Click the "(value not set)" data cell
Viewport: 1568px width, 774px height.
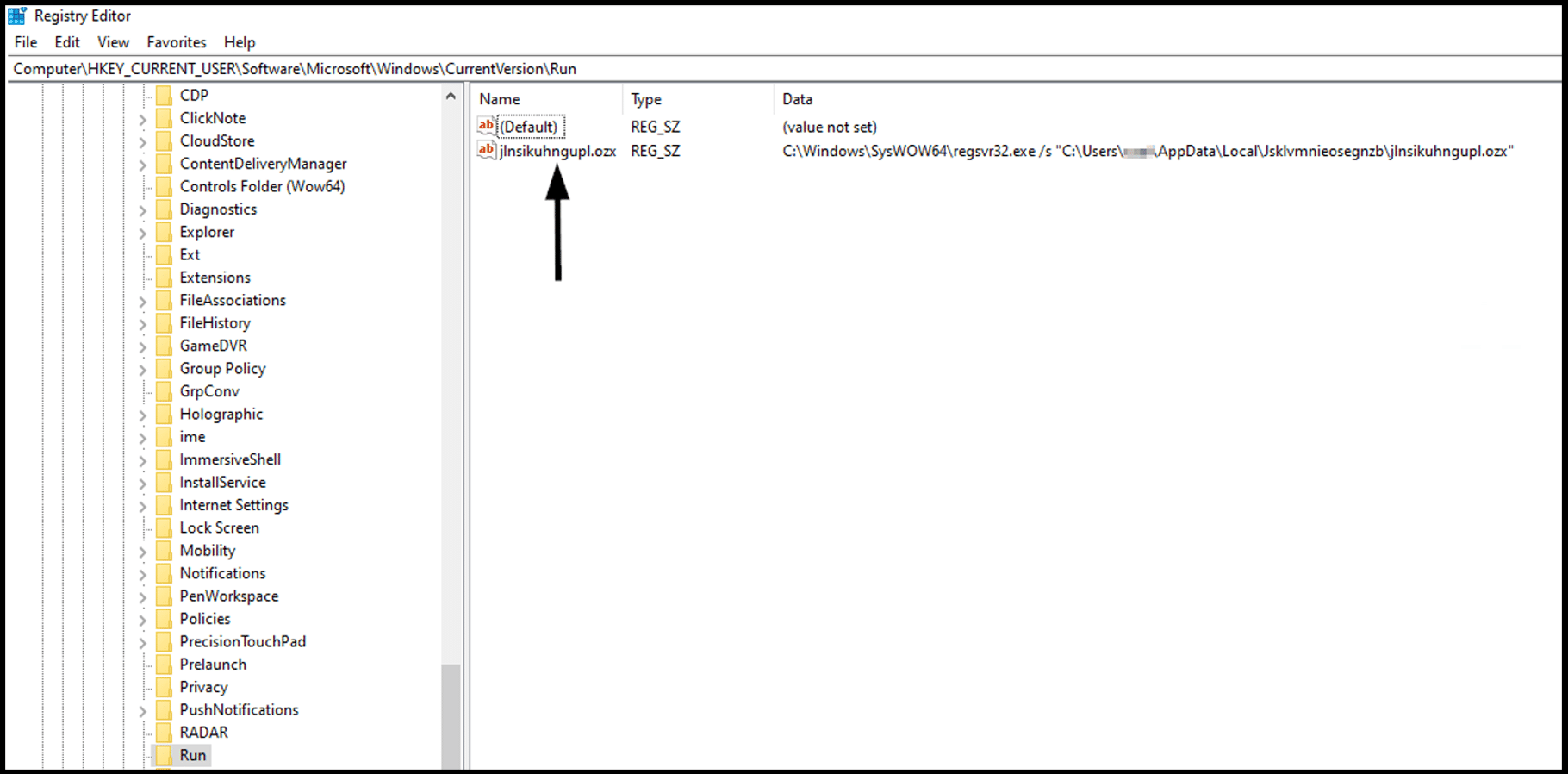coord(830,127)
